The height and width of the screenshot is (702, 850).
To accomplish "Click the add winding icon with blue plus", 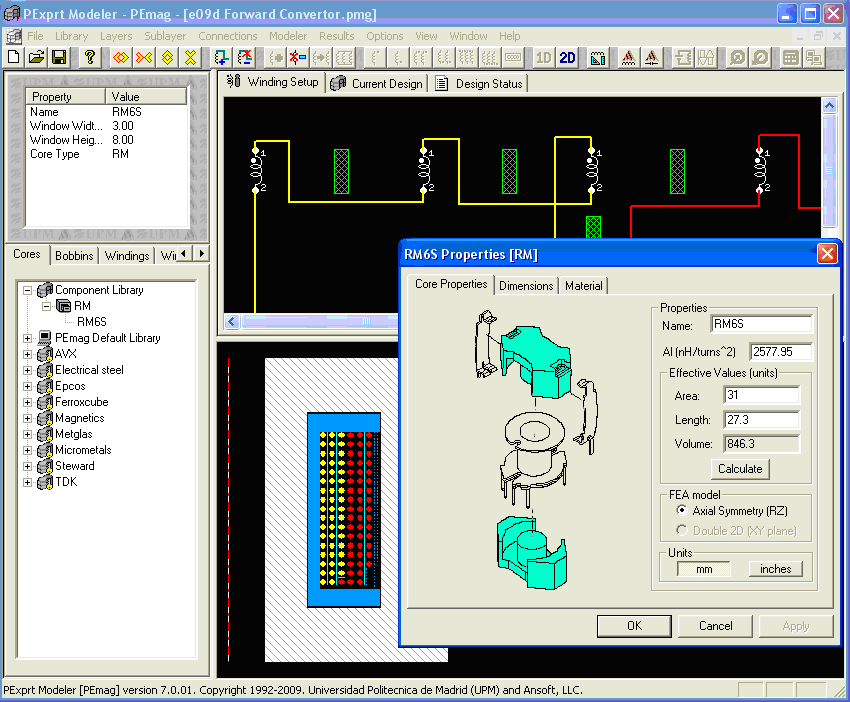I will tap(221, 57).
